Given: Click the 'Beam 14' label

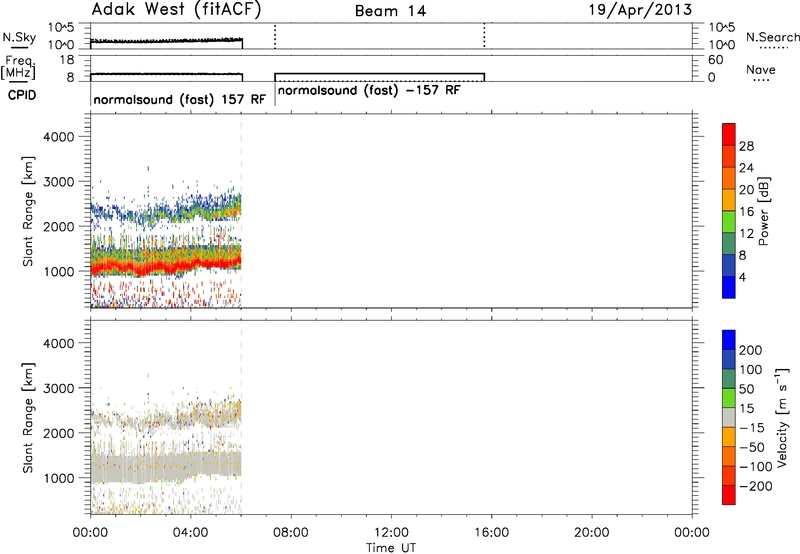Looking at the screenshot, I should 390,11.
